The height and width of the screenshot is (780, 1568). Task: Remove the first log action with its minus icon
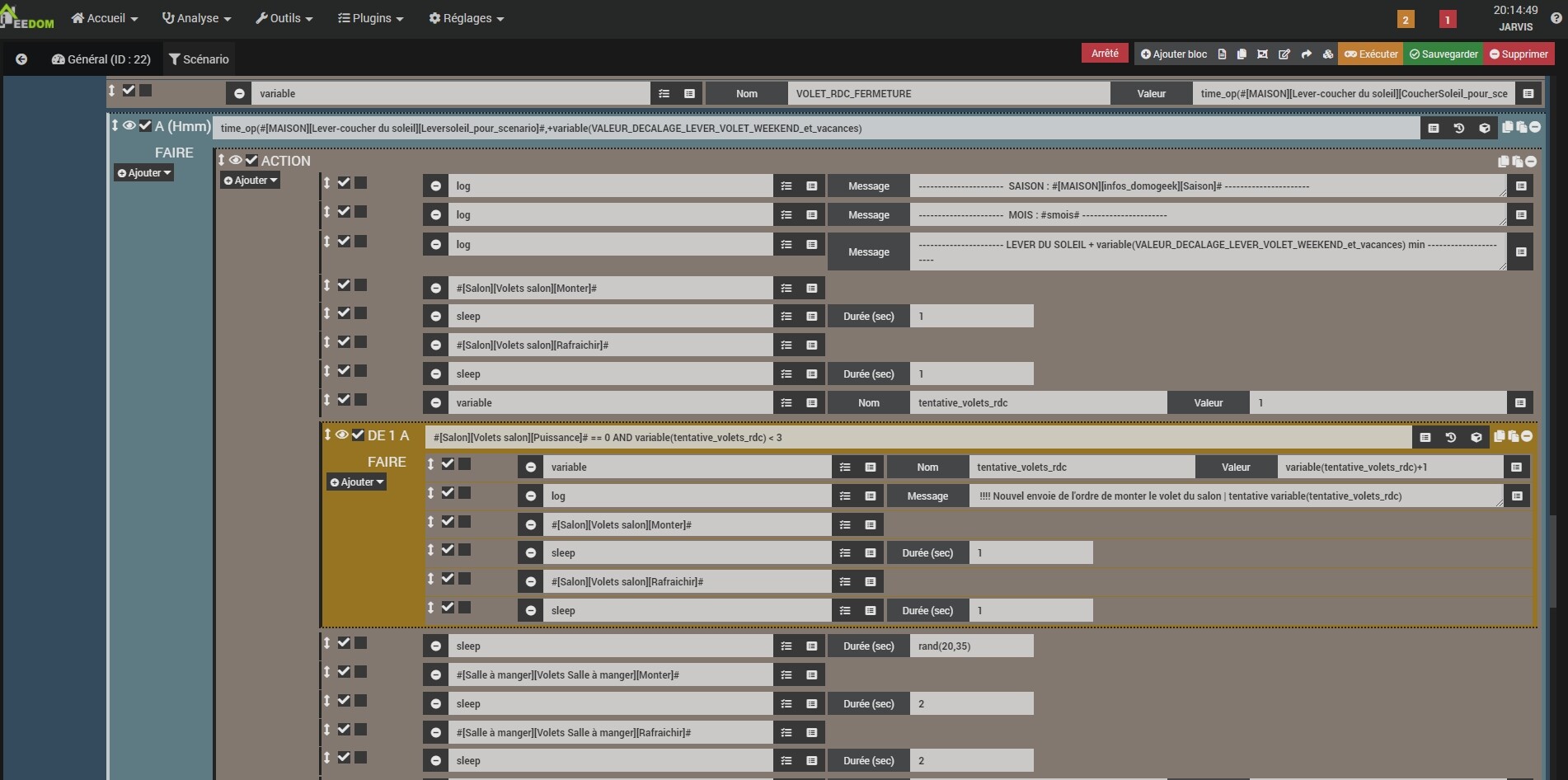[x=435, y=186]
